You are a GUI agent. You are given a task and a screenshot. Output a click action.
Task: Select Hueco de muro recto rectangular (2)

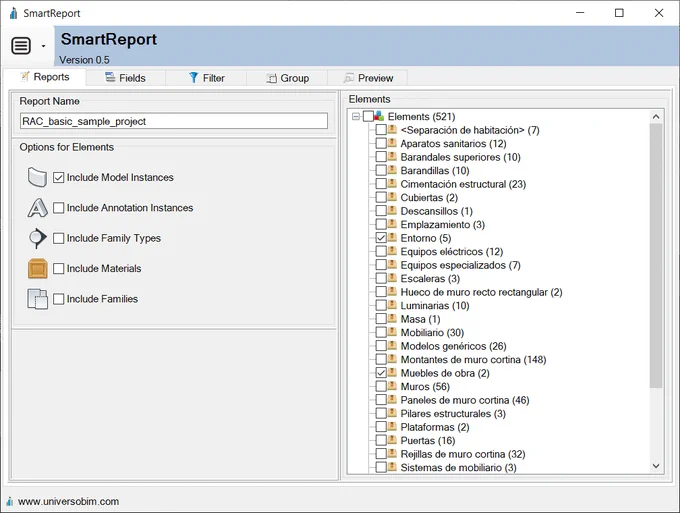pyautogui.click(x=481, y=292)
